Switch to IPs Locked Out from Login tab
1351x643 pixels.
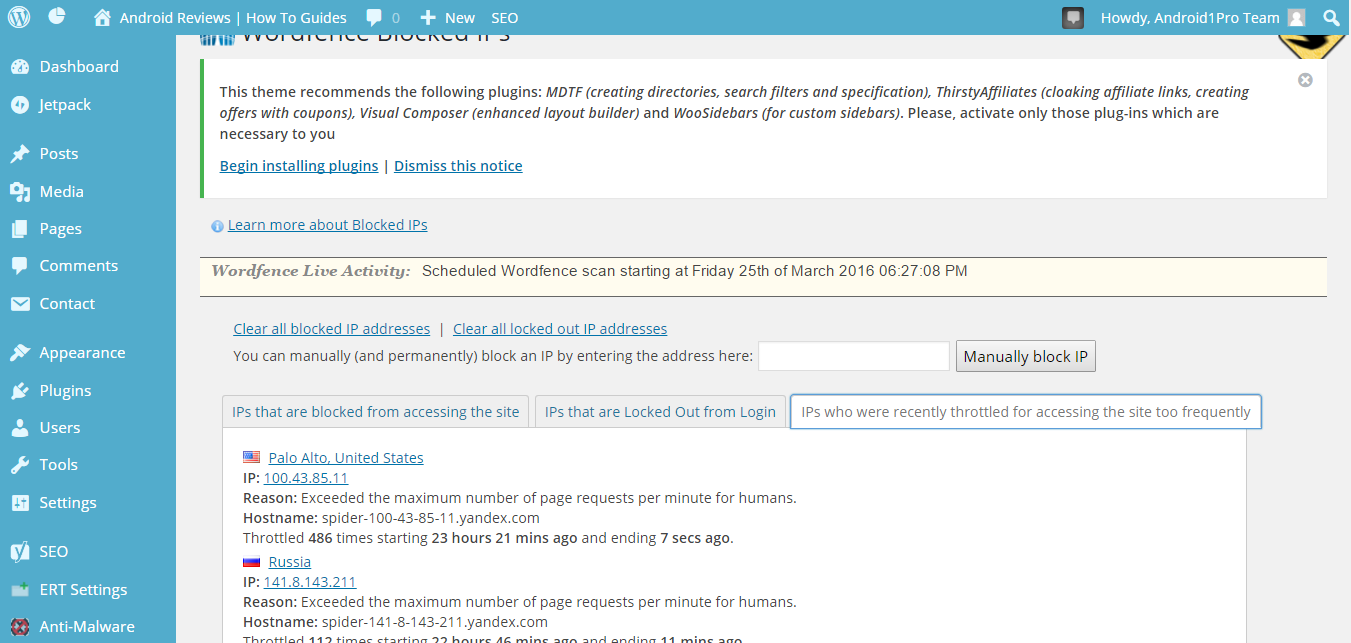(x=660, y=412)
